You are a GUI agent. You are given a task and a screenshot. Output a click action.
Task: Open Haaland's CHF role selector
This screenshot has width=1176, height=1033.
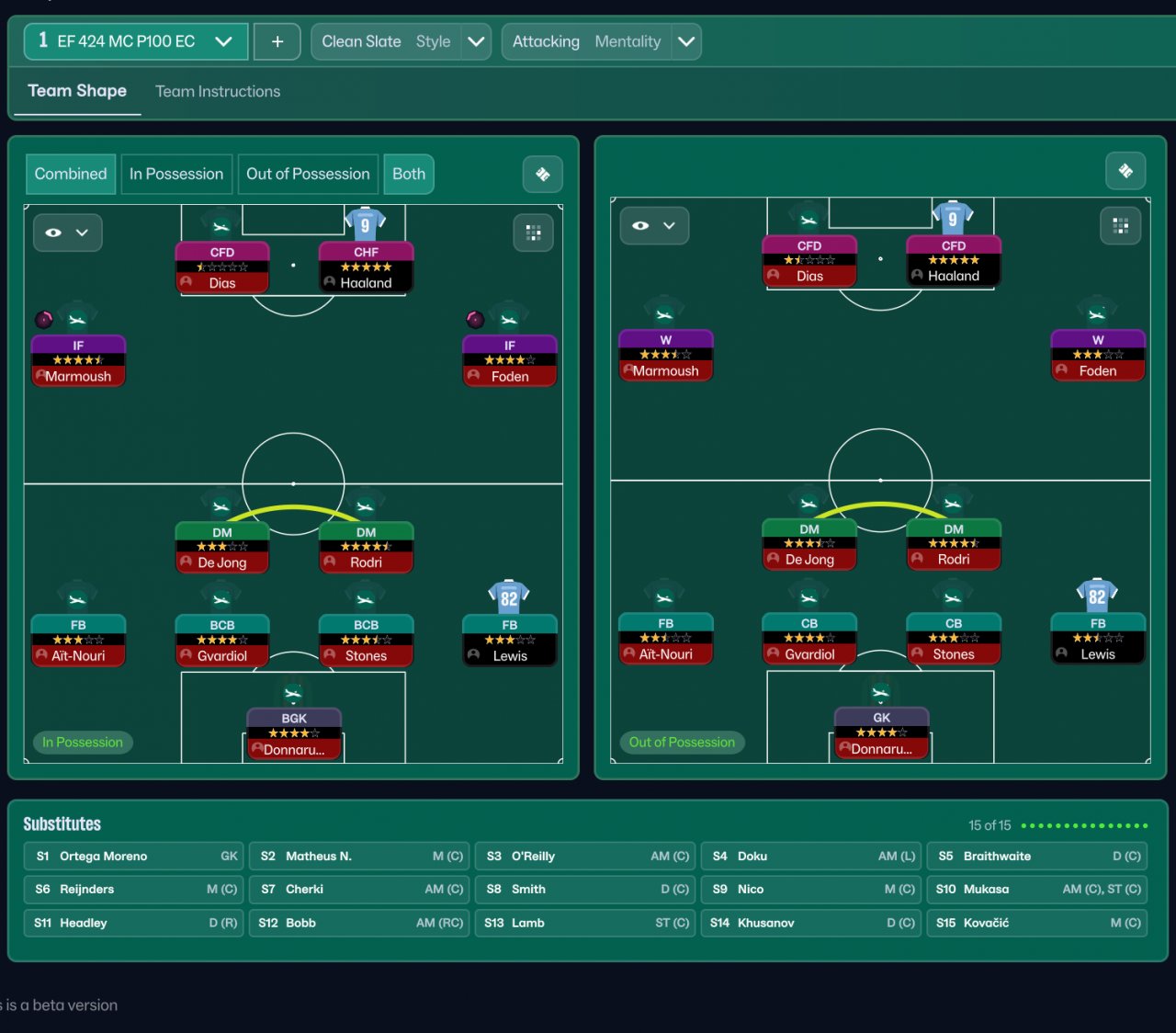(366, 252)
